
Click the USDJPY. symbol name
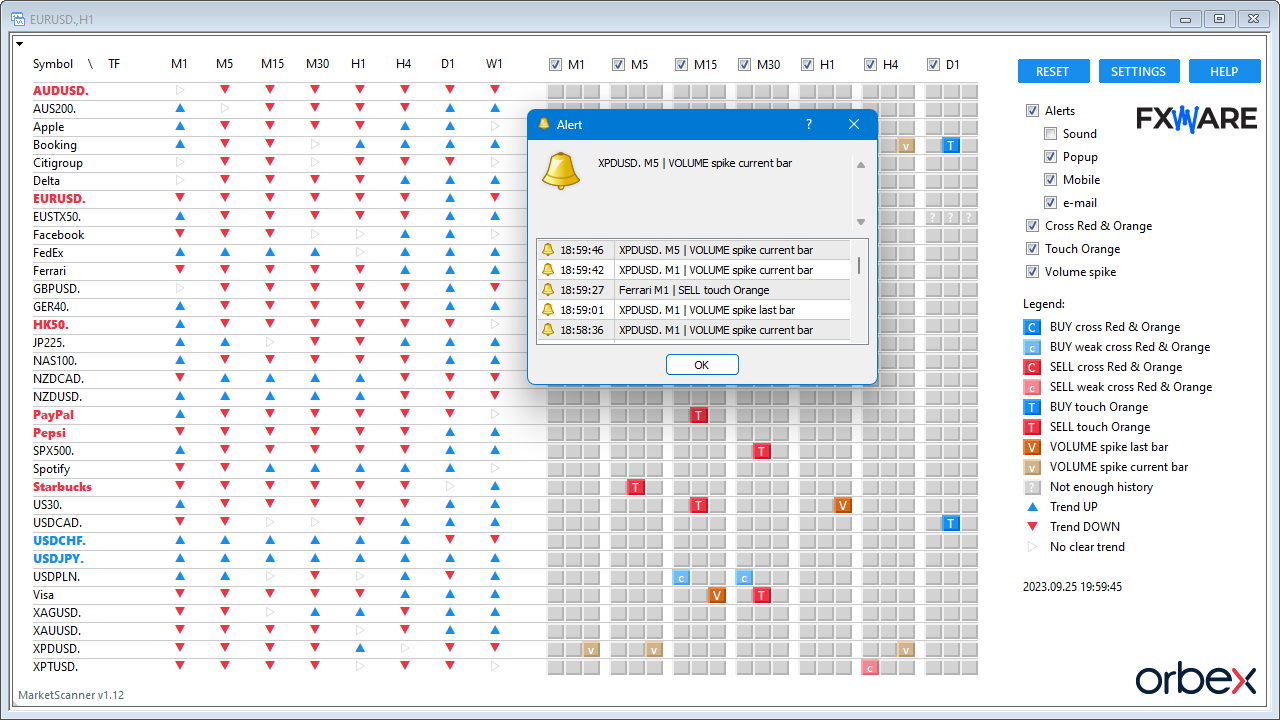click(58, 559)
